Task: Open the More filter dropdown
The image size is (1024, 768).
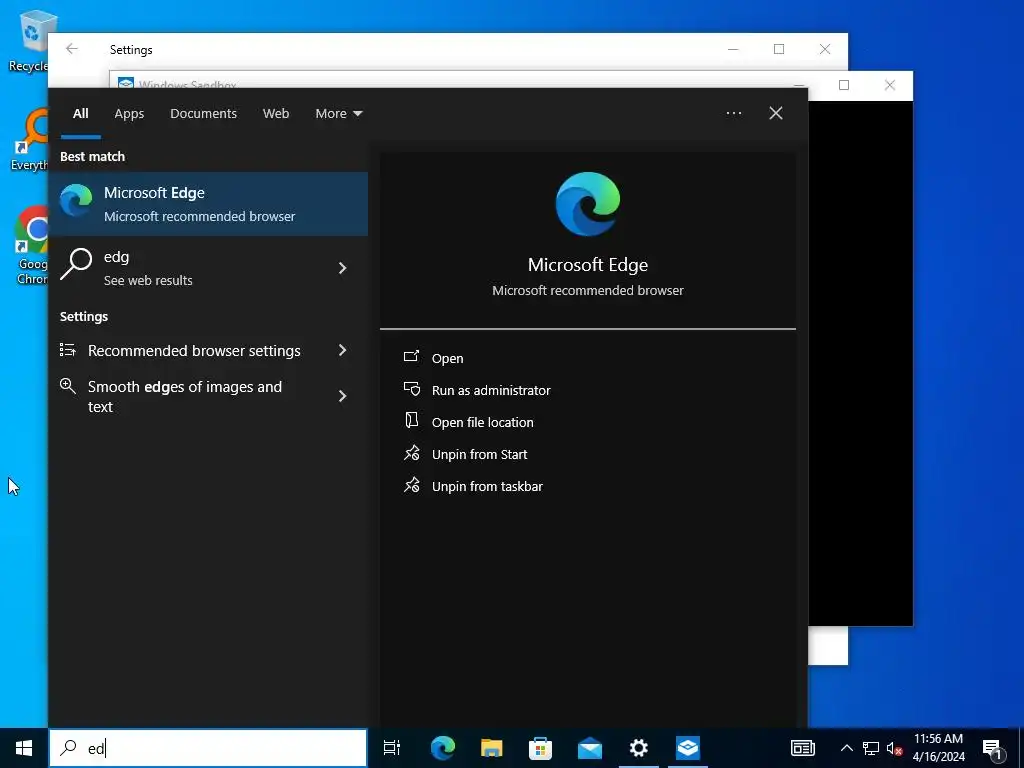Action: pos(338,114)
